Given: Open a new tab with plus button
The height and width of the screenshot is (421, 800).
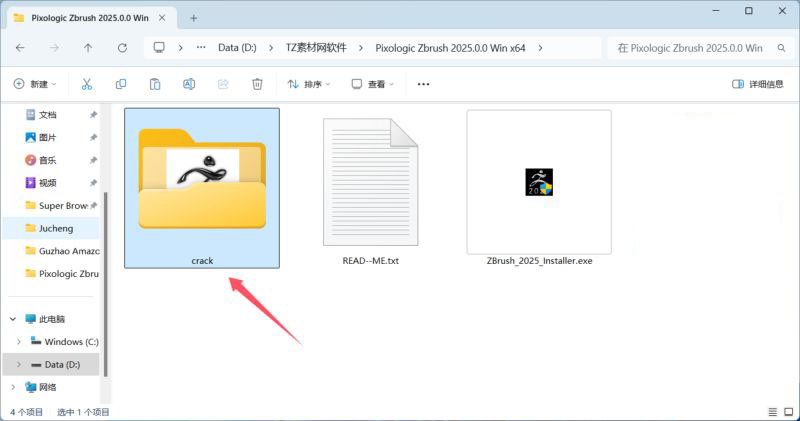Looking at the screenshot, I should (193, 18).
